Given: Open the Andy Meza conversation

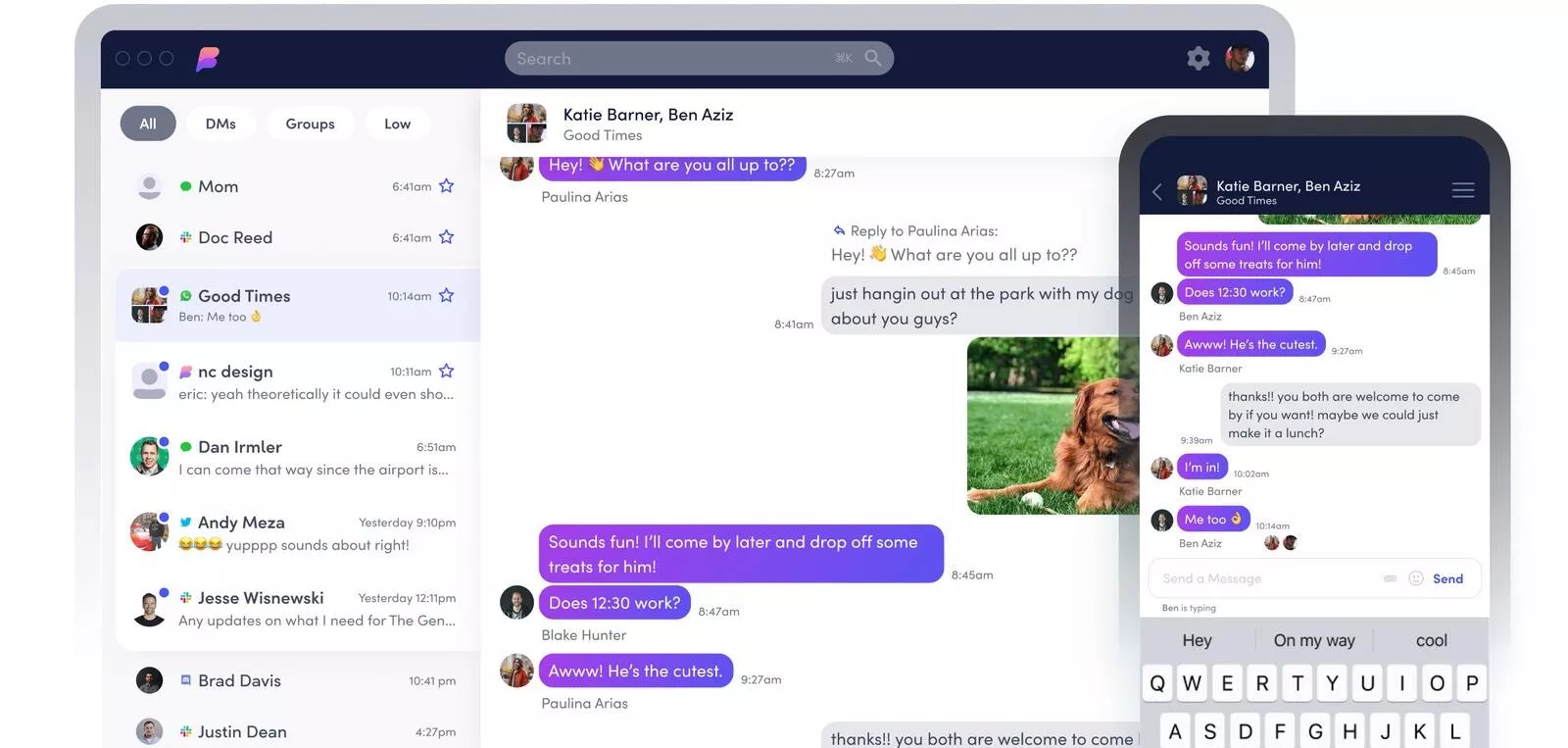Looking at the screenshot, I should [298, 532].
